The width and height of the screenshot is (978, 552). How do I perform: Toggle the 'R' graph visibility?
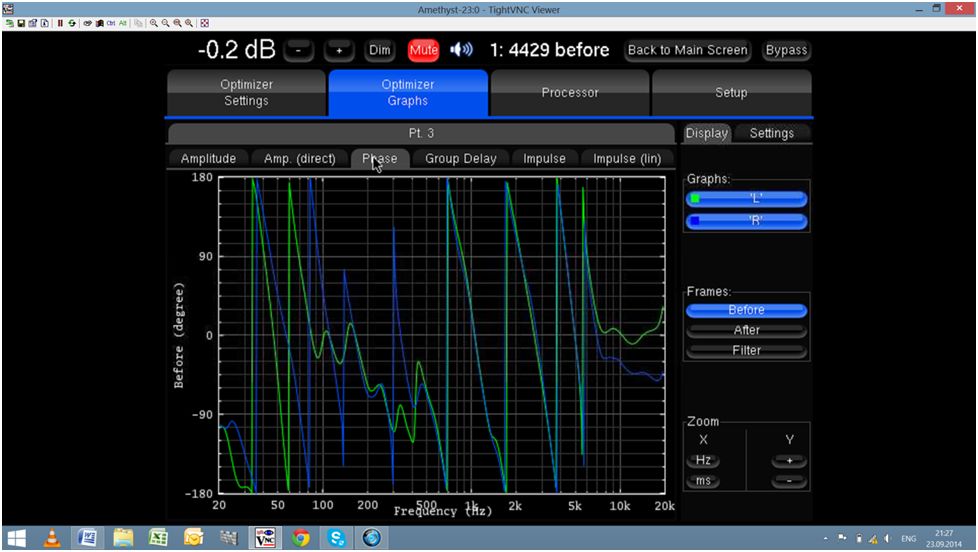coord(746,221)
